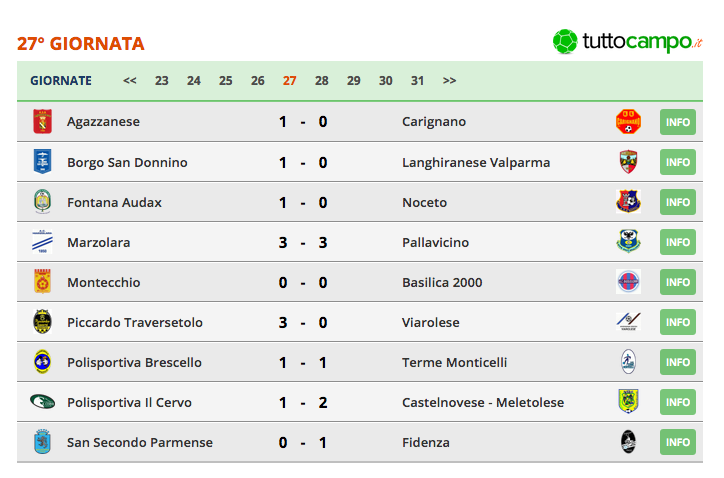Open INFO for Agazzanese vs Carignano
724x478 pixels.
[x=678, y=122]
